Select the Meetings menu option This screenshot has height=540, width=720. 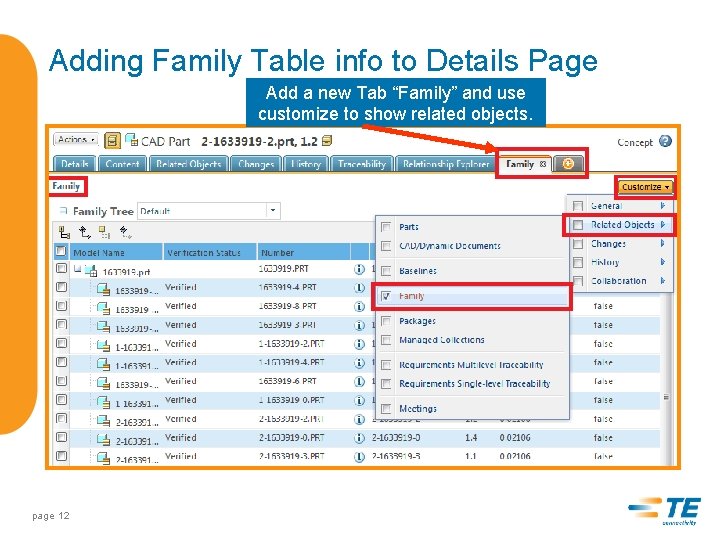point(471,409)
